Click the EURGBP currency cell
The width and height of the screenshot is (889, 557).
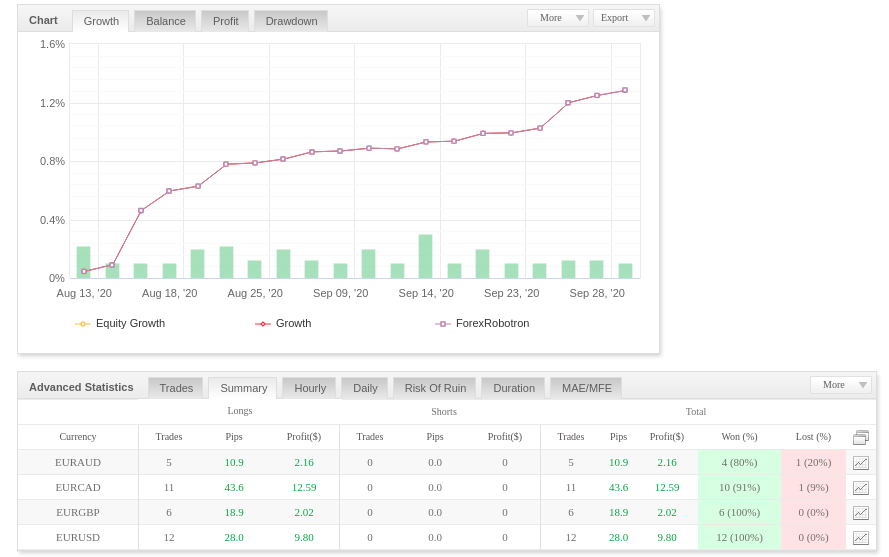click(78, 512)
